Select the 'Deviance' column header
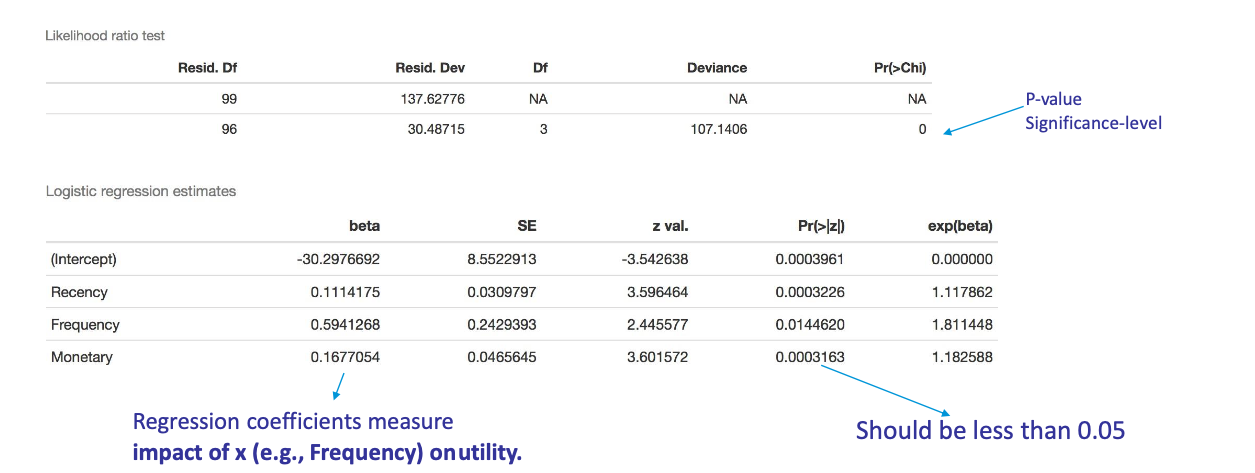 point(716,68)
